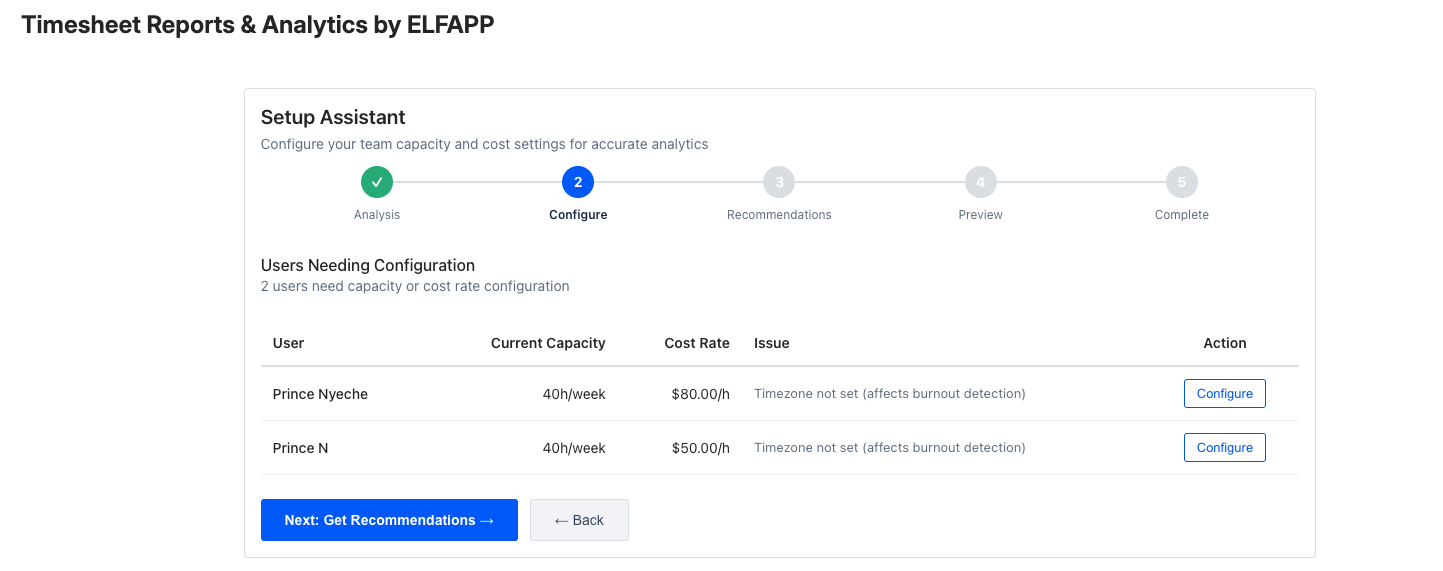Click the Preview step label
Image resolution: width=1443 pixels, height=571 pixels.
coord(981,215)
